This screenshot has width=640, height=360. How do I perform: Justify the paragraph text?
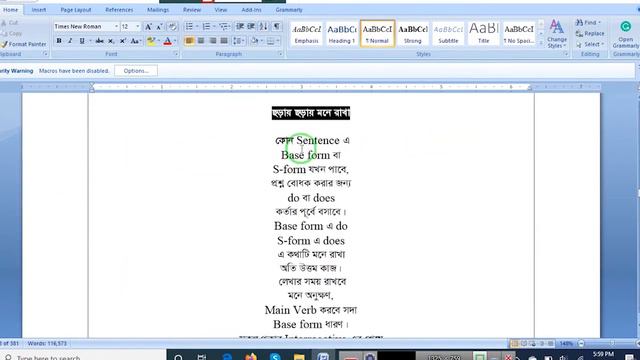click(224, 41)
